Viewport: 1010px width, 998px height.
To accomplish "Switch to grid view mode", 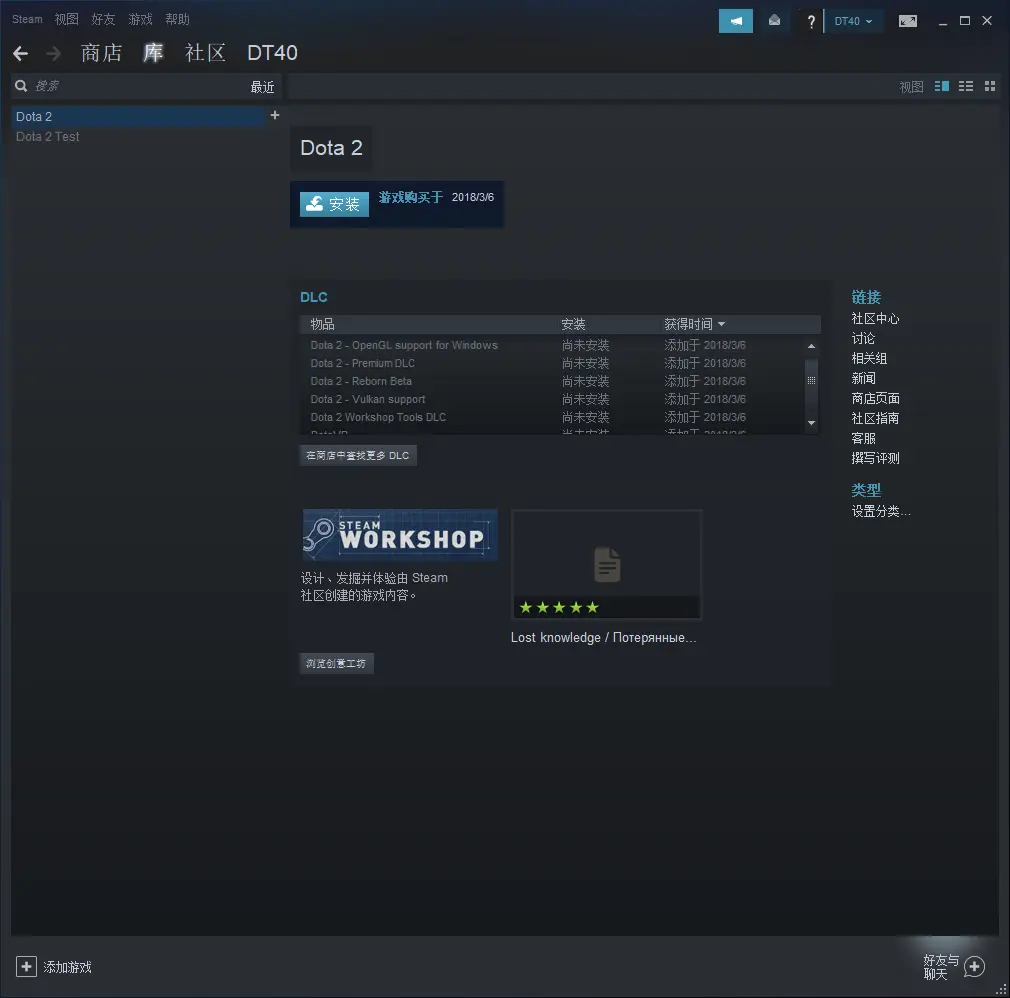I will [x=990, y=87].
